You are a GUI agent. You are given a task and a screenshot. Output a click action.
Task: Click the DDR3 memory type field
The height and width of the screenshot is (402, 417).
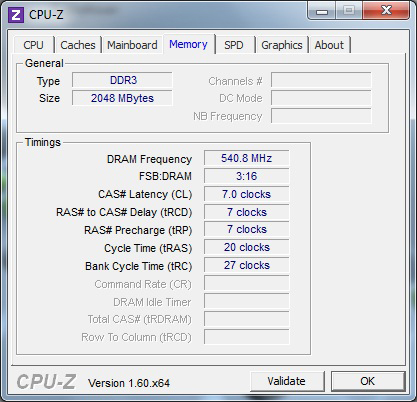coord(122,80)
